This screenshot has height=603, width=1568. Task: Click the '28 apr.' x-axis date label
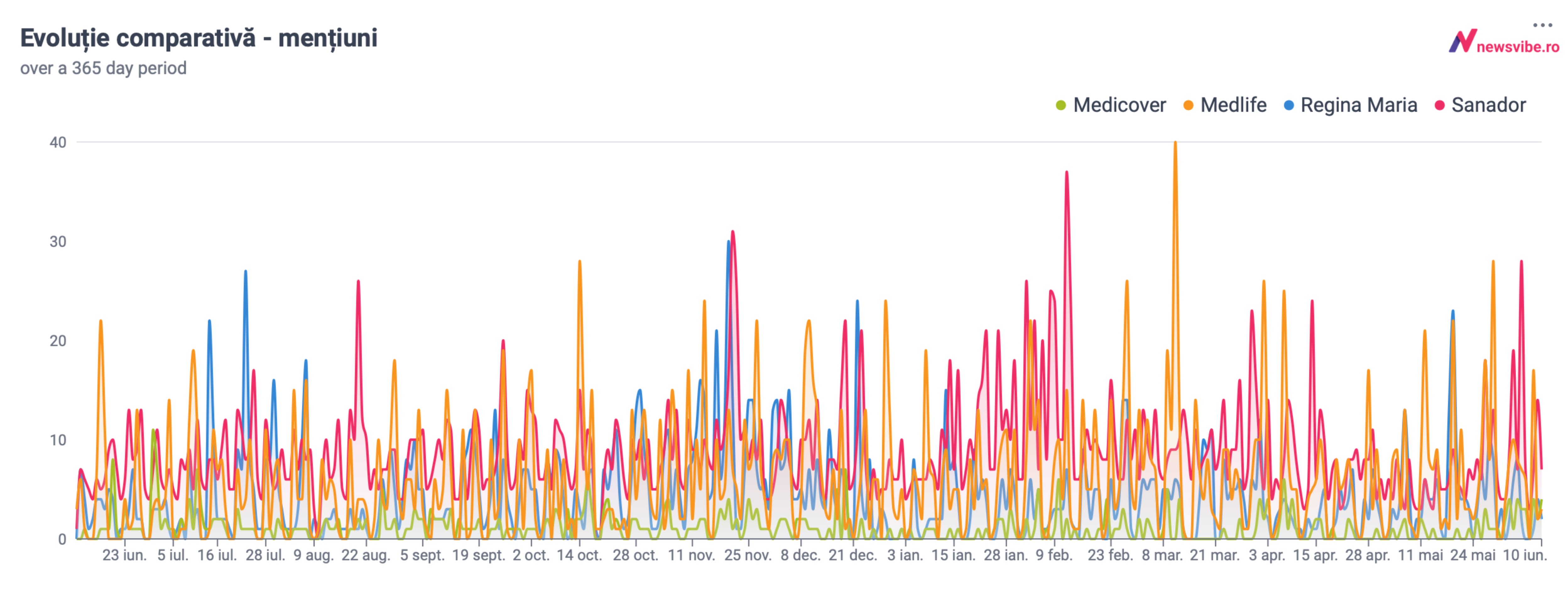[x=1368, y=556]
